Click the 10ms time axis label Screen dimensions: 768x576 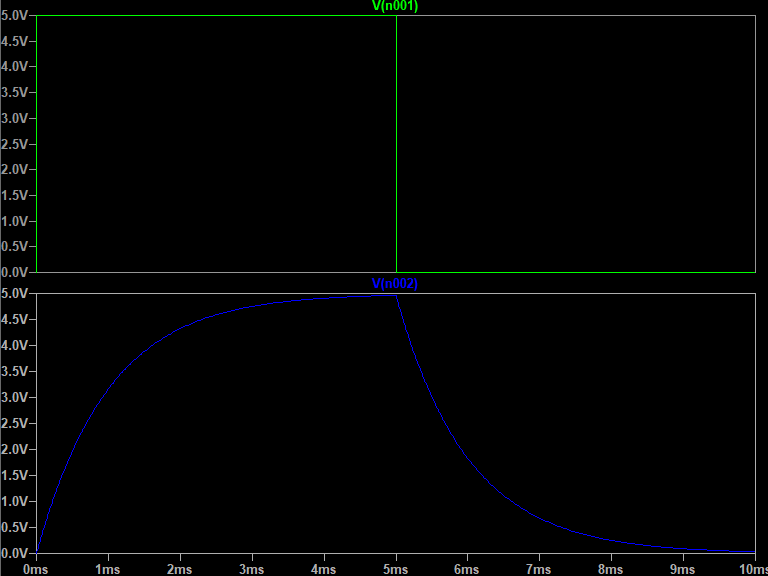pyautogui.click(x=752, y=568)
